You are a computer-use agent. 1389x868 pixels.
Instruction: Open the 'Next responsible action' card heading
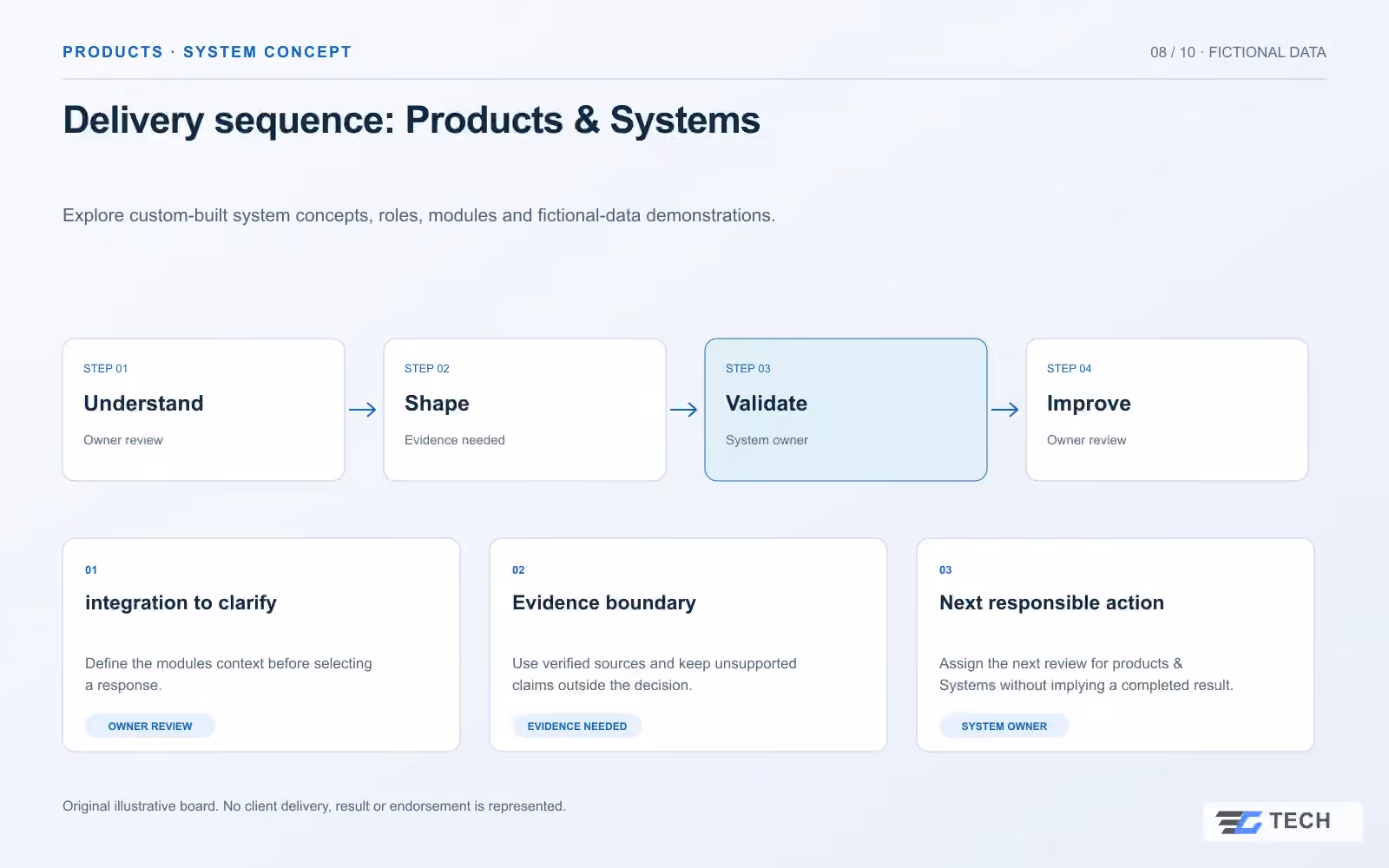click(1051, 602)
